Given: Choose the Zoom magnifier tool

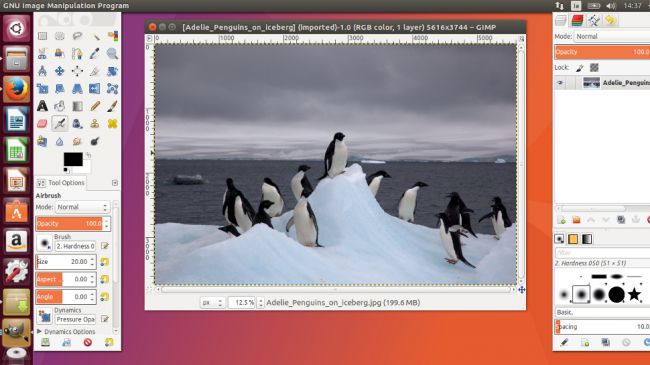Looking at the screenshot, I should tap(112, 54).
